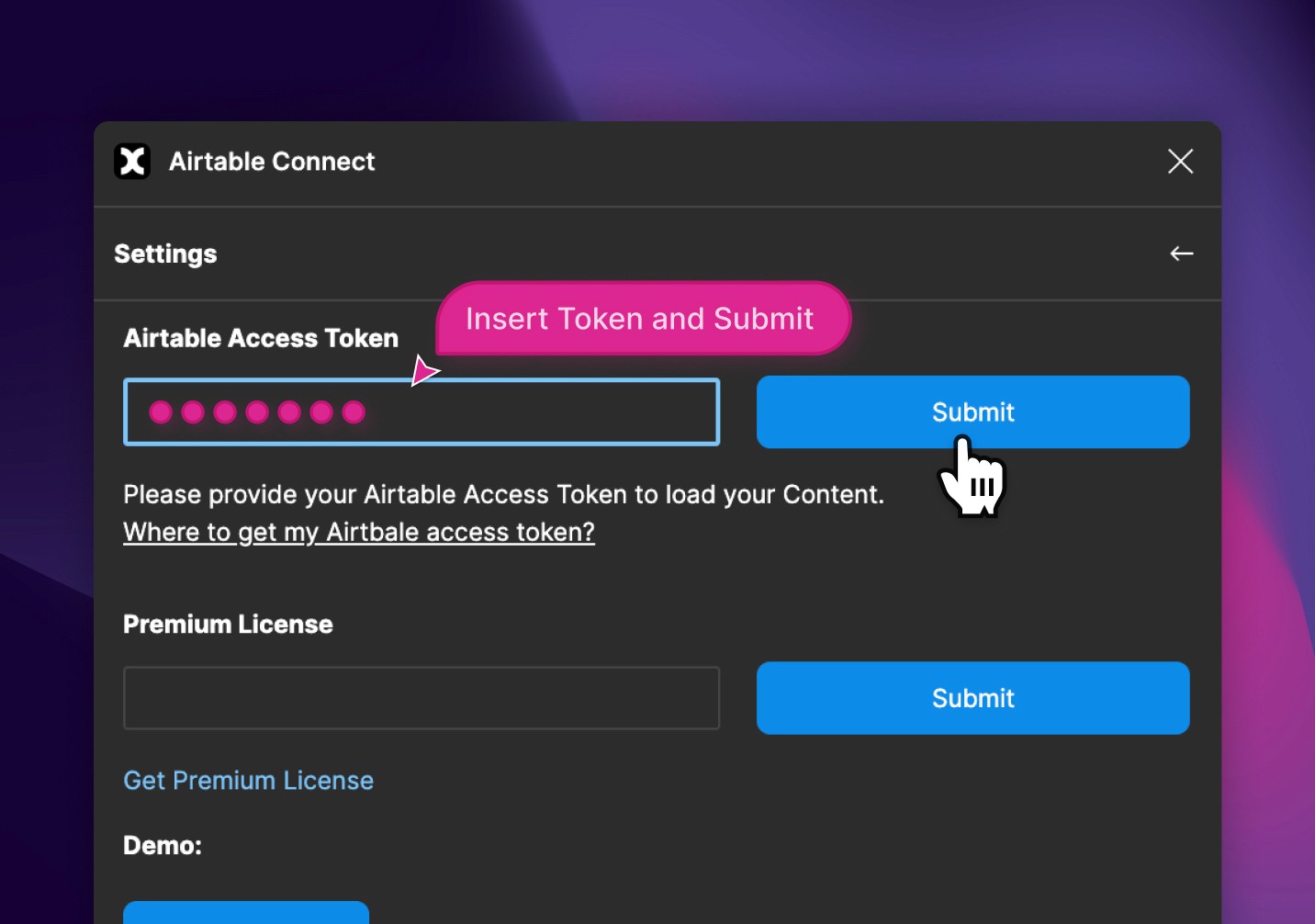The image size is (1315, 924).
Task: Click the Demo: label
Action: coord(163,845)
